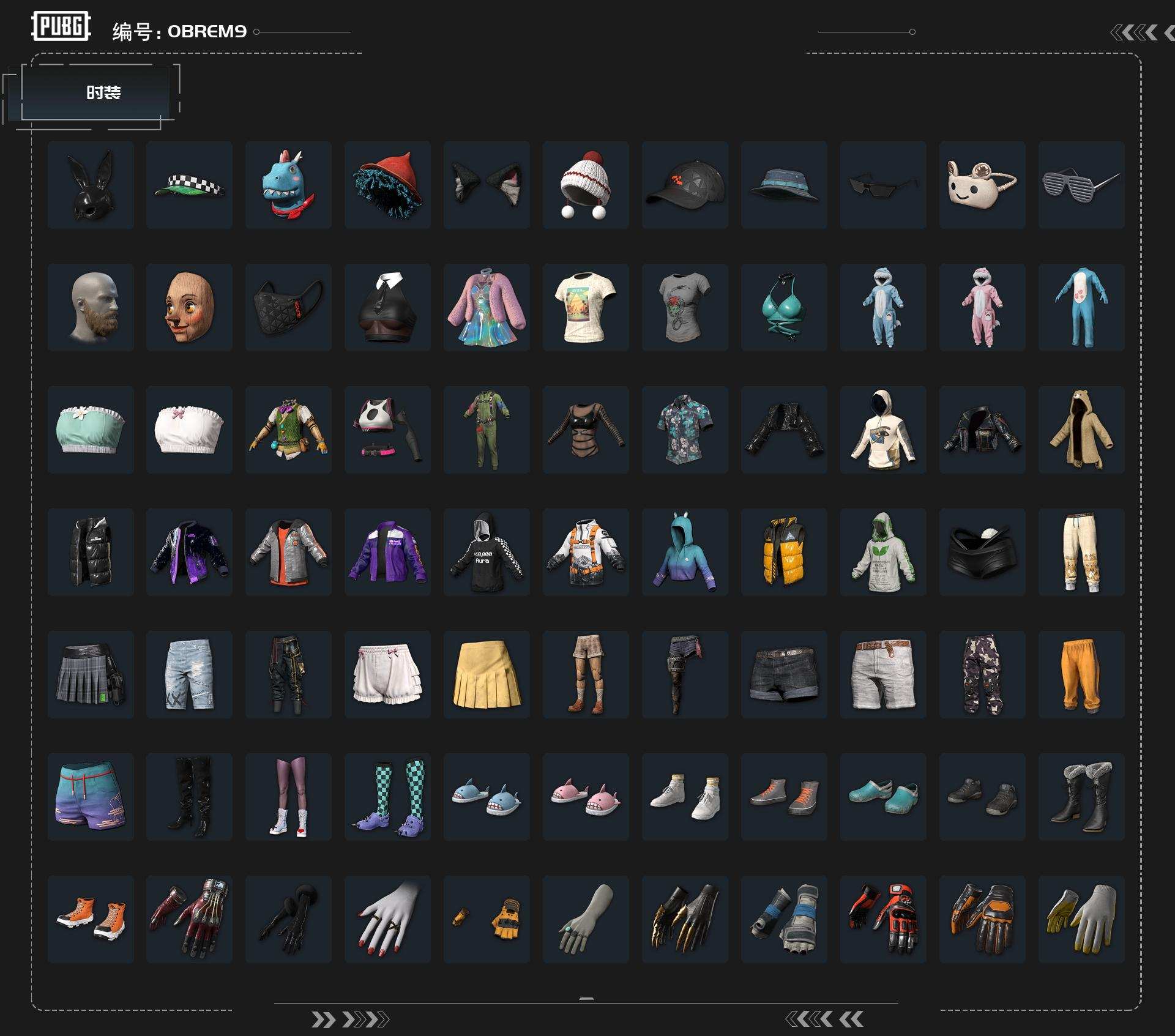Choose the bald bearded head item
This screenshot has height=1036, width=1175.
(91, 307)
